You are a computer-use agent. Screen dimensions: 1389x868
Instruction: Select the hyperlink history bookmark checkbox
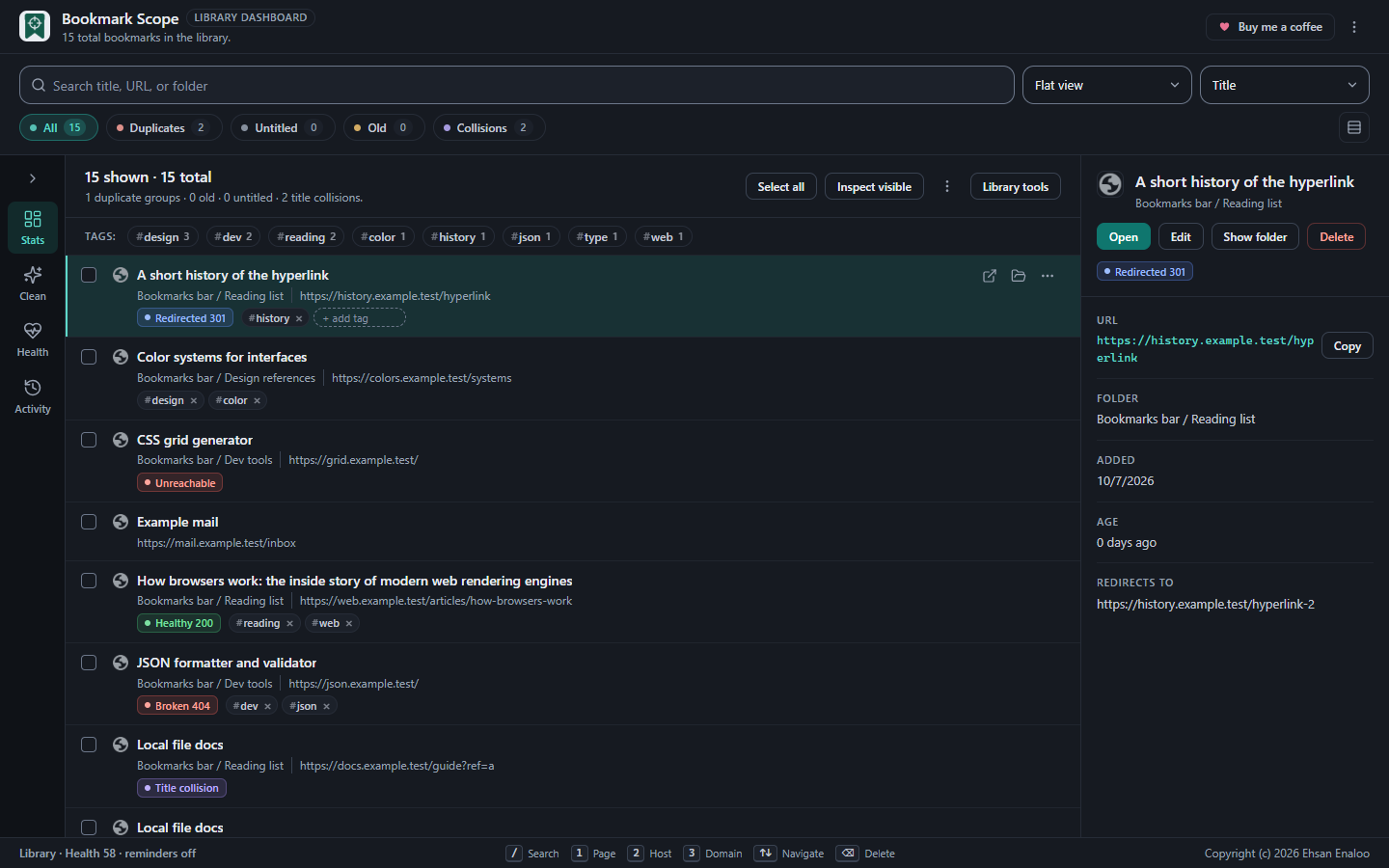tap(89, 275)
